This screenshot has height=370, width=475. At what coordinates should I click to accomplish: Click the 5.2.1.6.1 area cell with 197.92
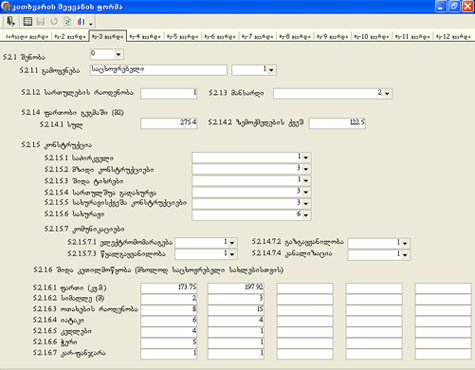pos(236,288)
